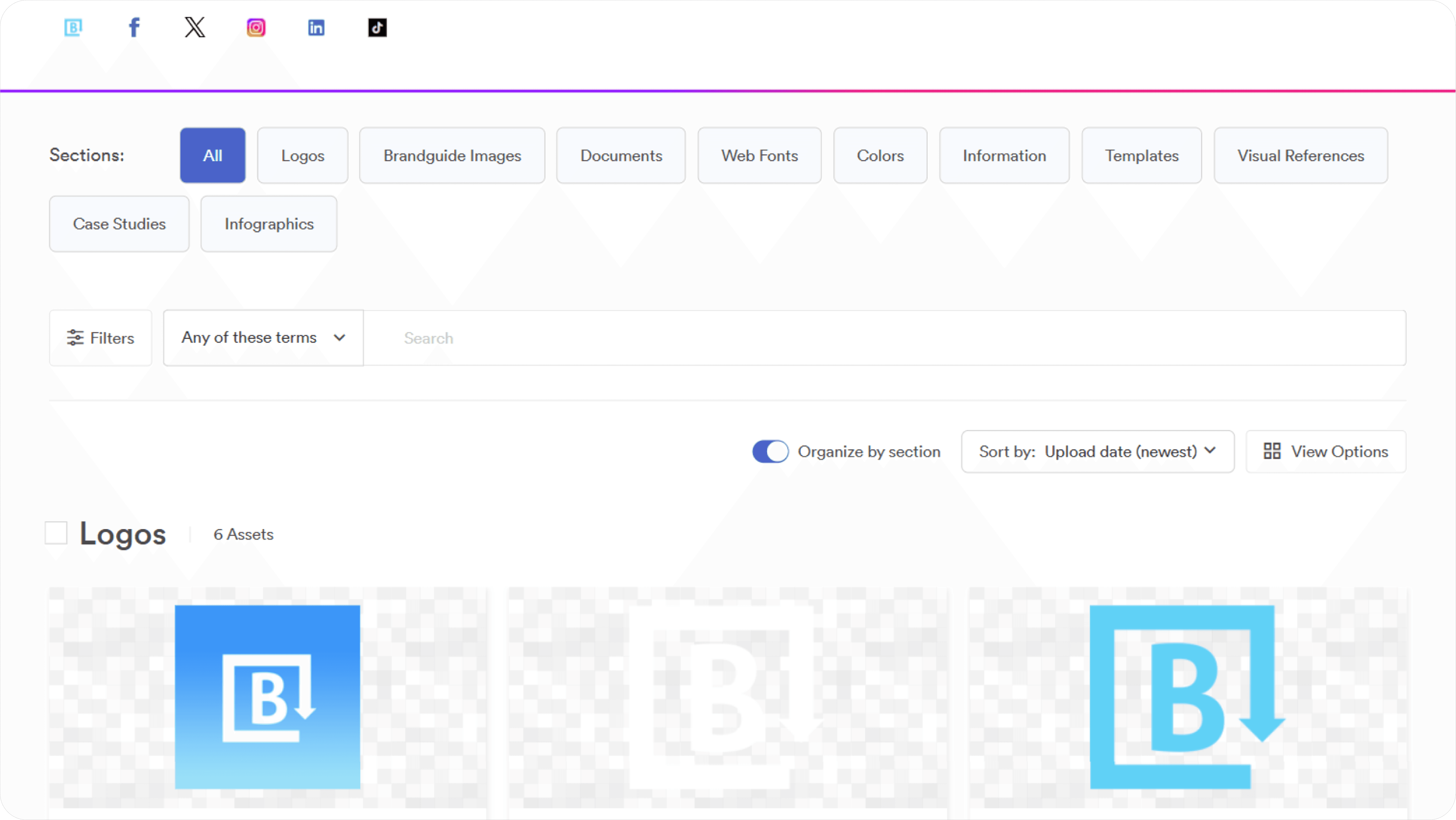The width and height of the screenshot is (1456, 820).
Task: Expand the Any of these terms dropdown
Action: pos(263,338)
